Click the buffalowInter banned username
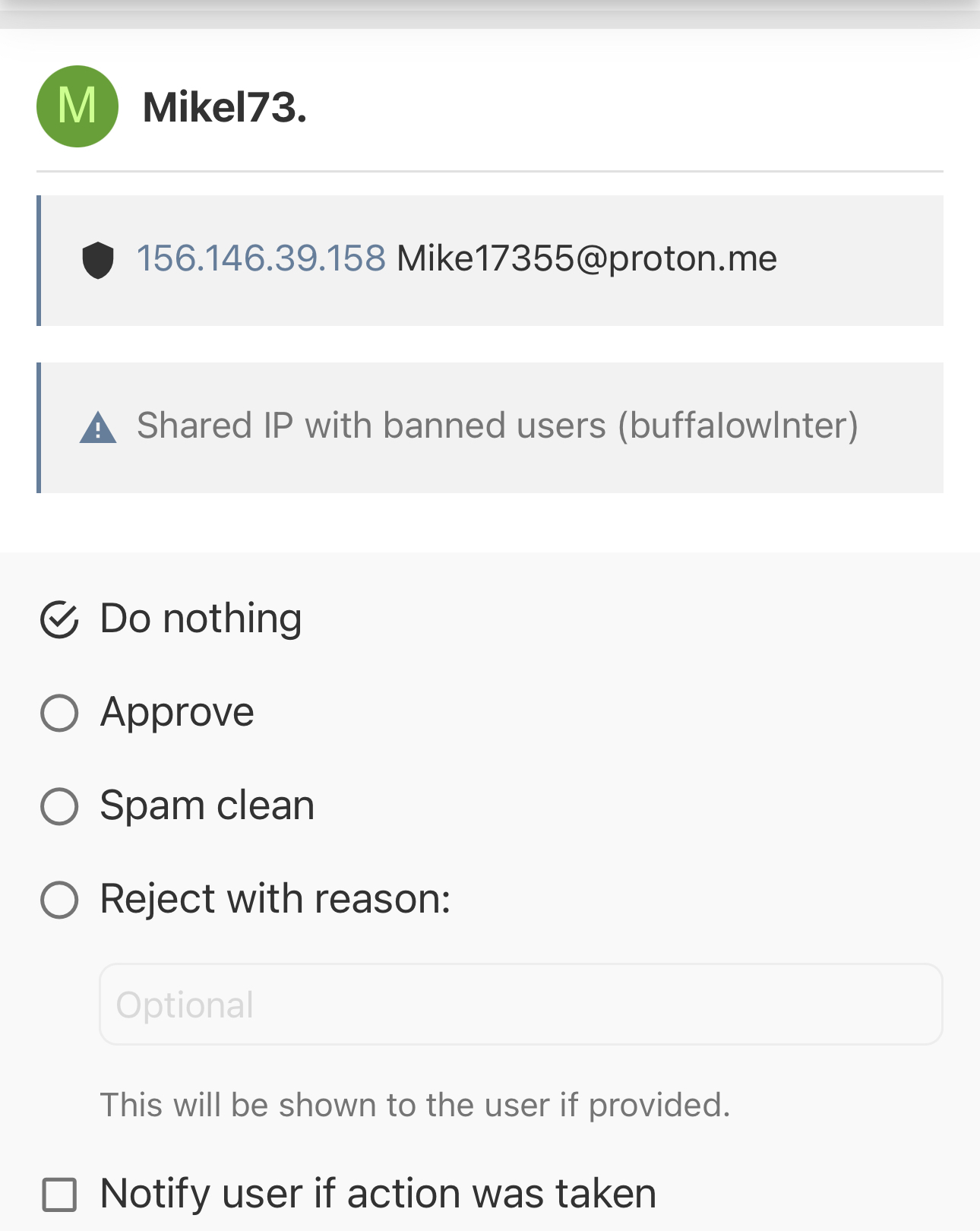Screen dimensions: 980x1231 (738, 426)
